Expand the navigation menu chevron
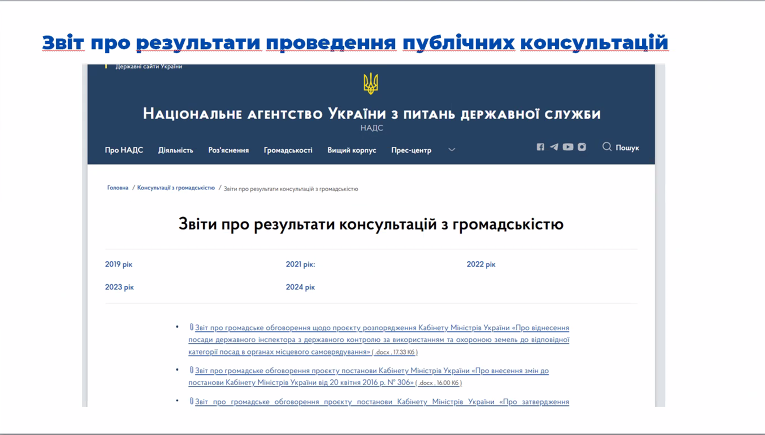 click(452, 150)
